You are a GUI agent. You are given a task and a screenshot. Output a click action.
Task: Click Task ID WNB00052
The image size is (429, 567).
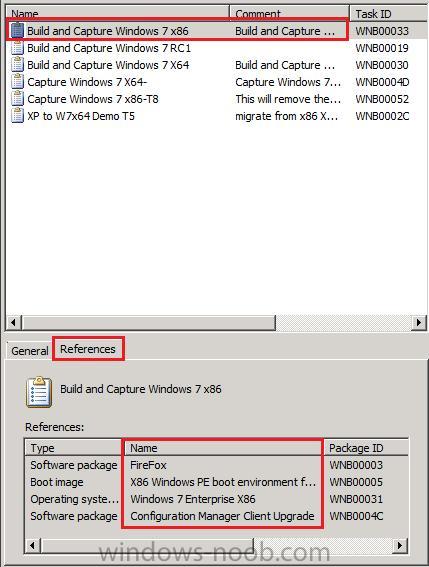pyautogui.click(x=382, y=99)
